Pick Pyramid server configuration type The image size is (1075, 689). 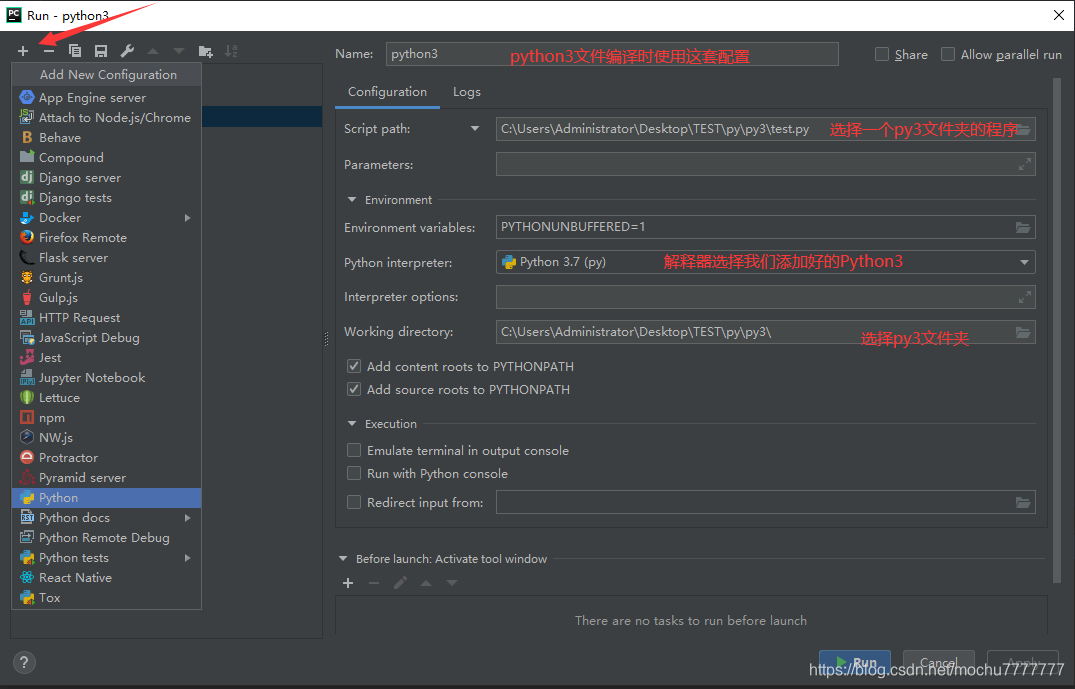(x=106, y=477)
